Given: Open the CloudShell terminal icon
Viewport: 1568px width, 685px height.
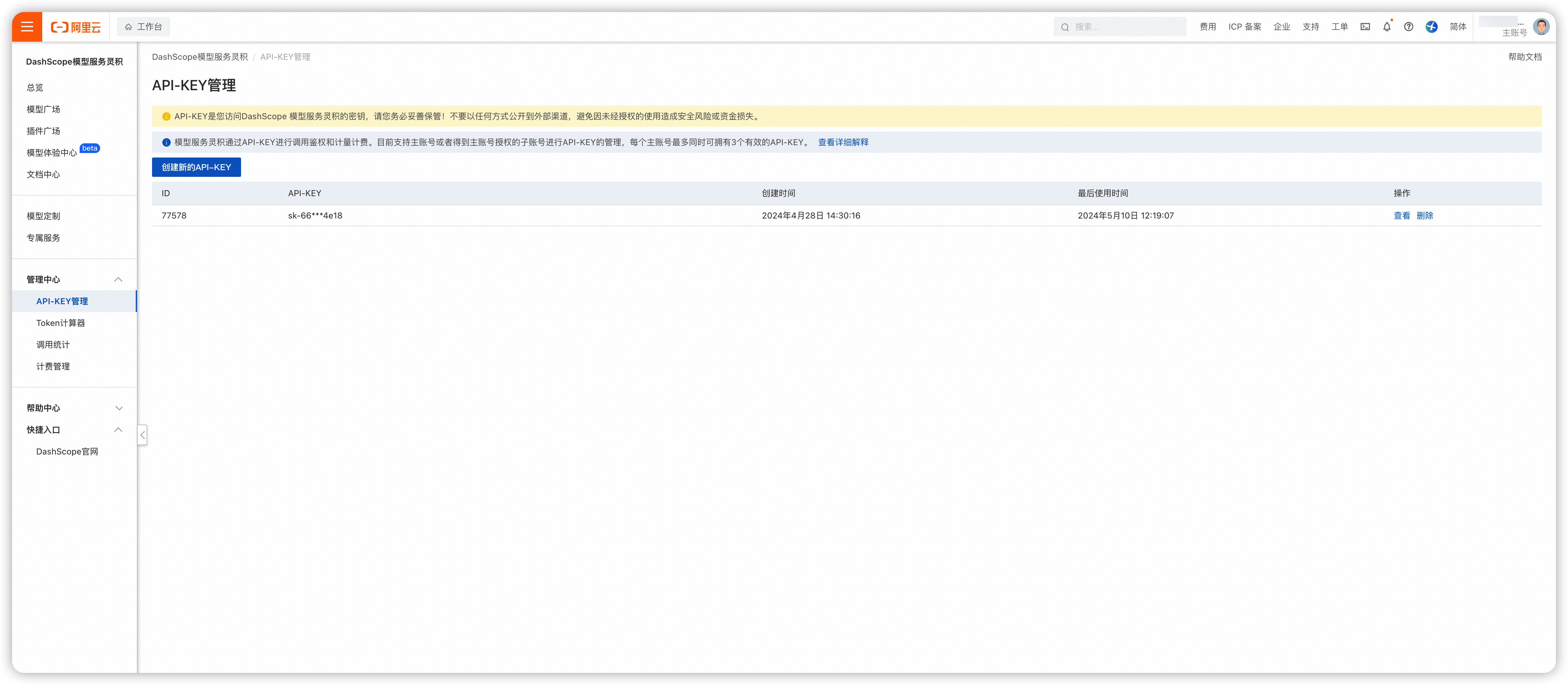Looking at the screenshot, I should click(1365, 26).
